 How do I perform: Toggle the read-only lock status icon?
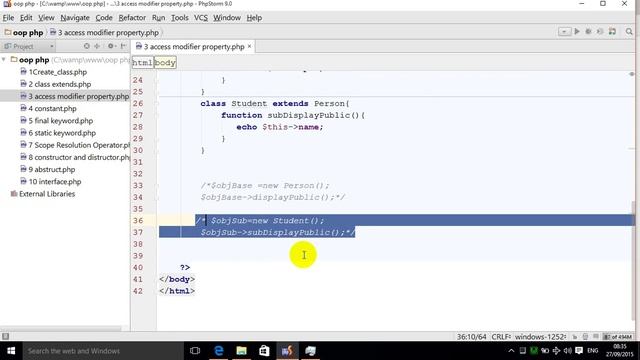point(575,337)
